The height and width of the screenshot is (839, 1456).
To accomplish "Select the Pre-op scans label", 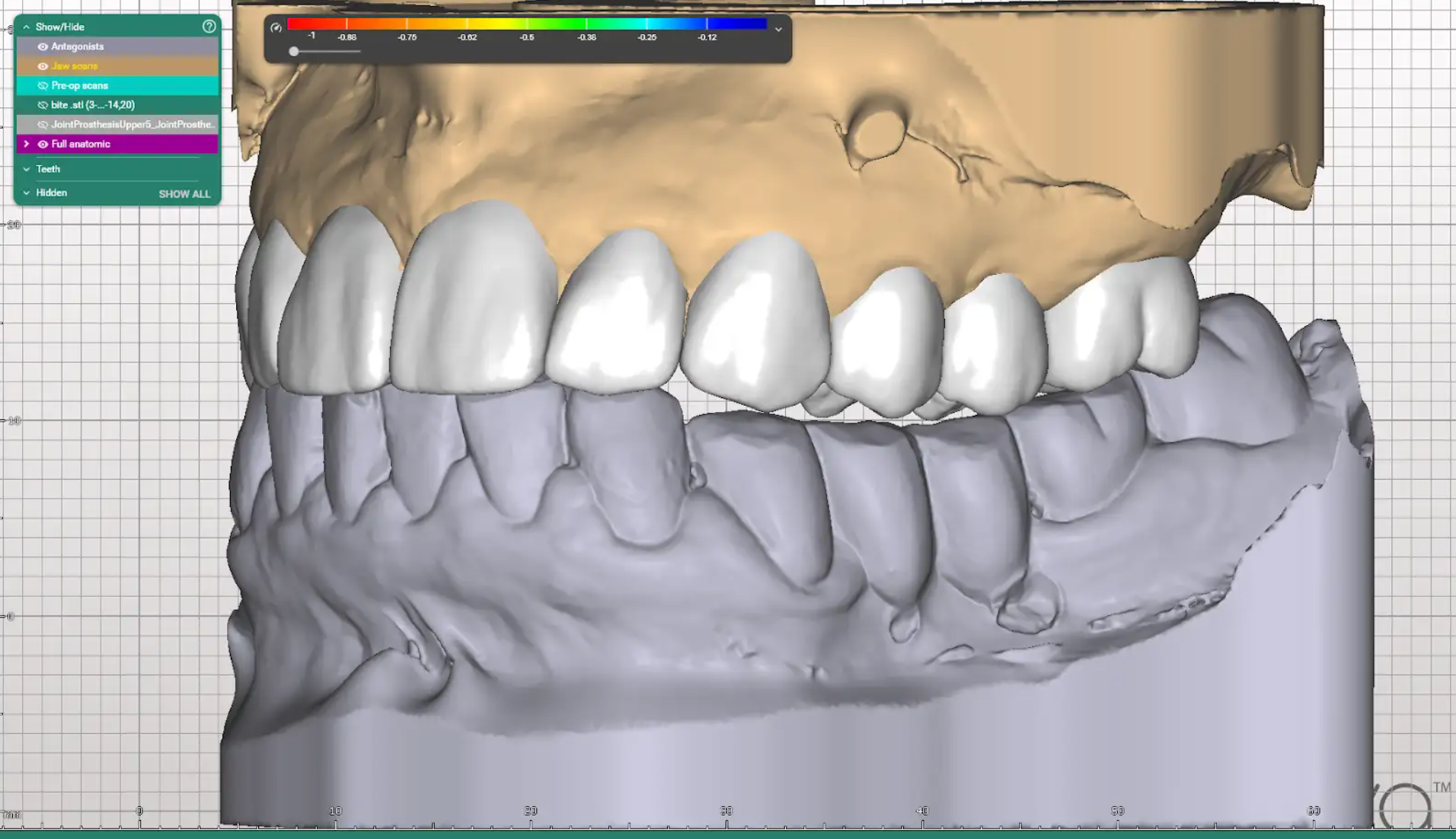I will [x=79, y=86].
